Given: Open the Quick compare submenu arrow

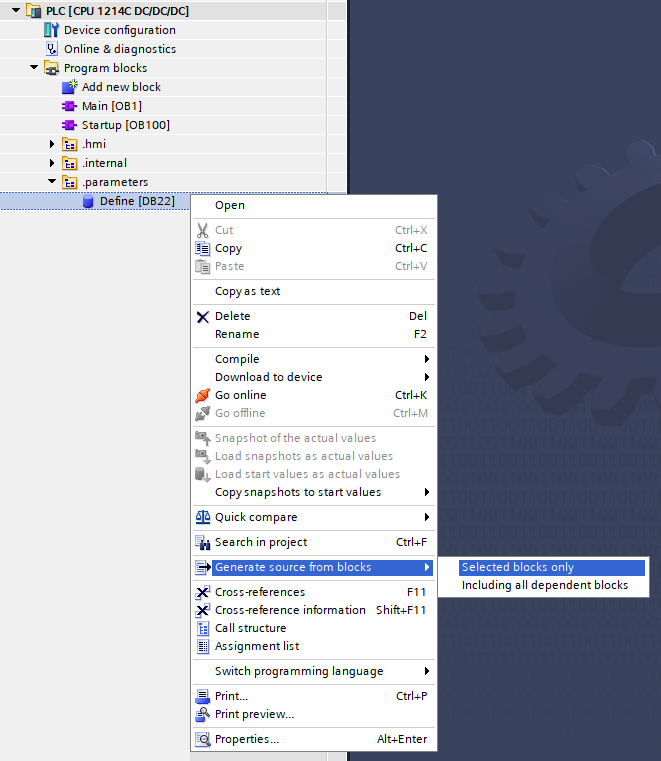Looking at the screenshot, I should 427,517.
